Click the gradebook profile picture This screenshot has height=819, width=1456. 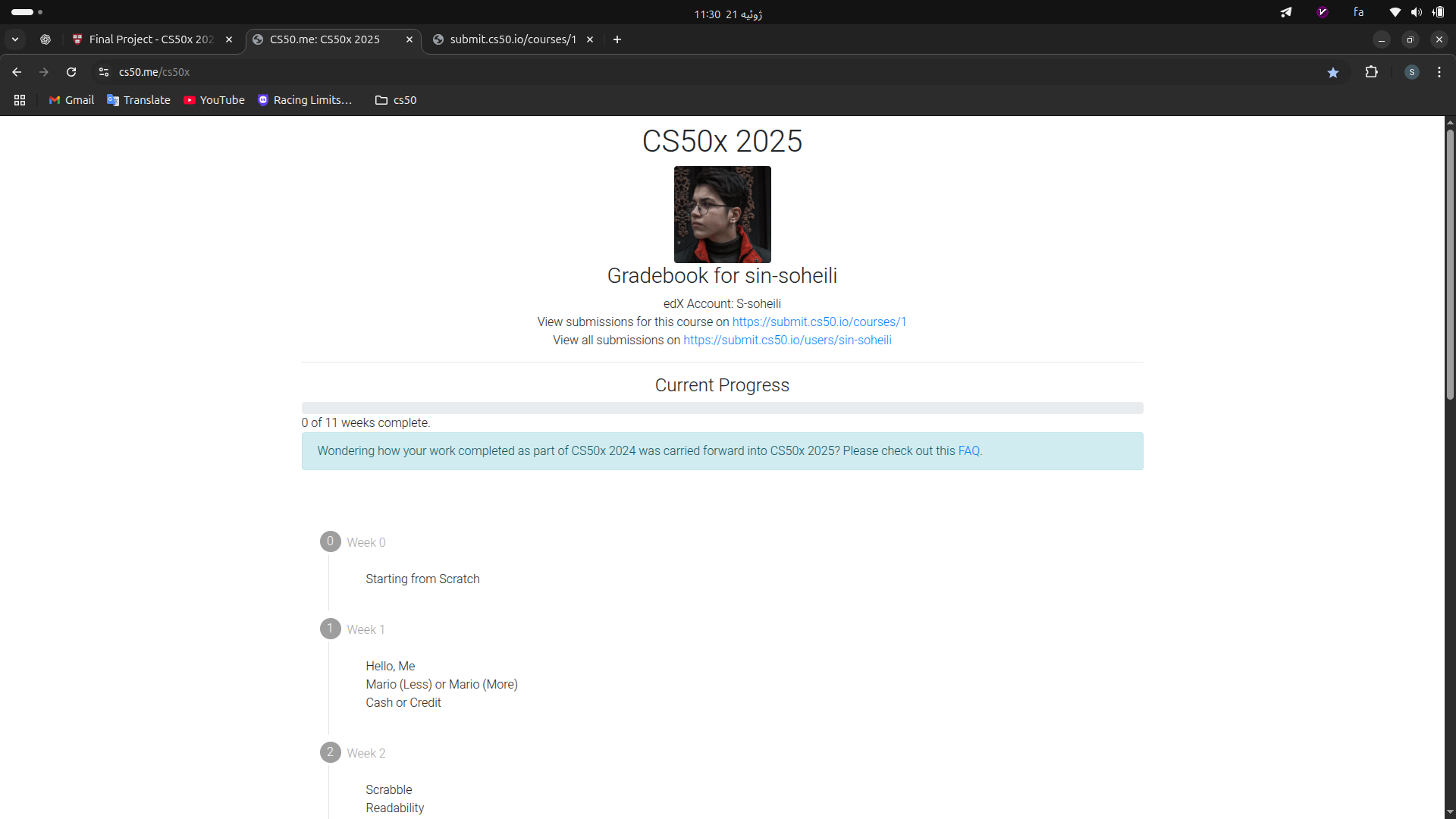[x=722, y=215]
